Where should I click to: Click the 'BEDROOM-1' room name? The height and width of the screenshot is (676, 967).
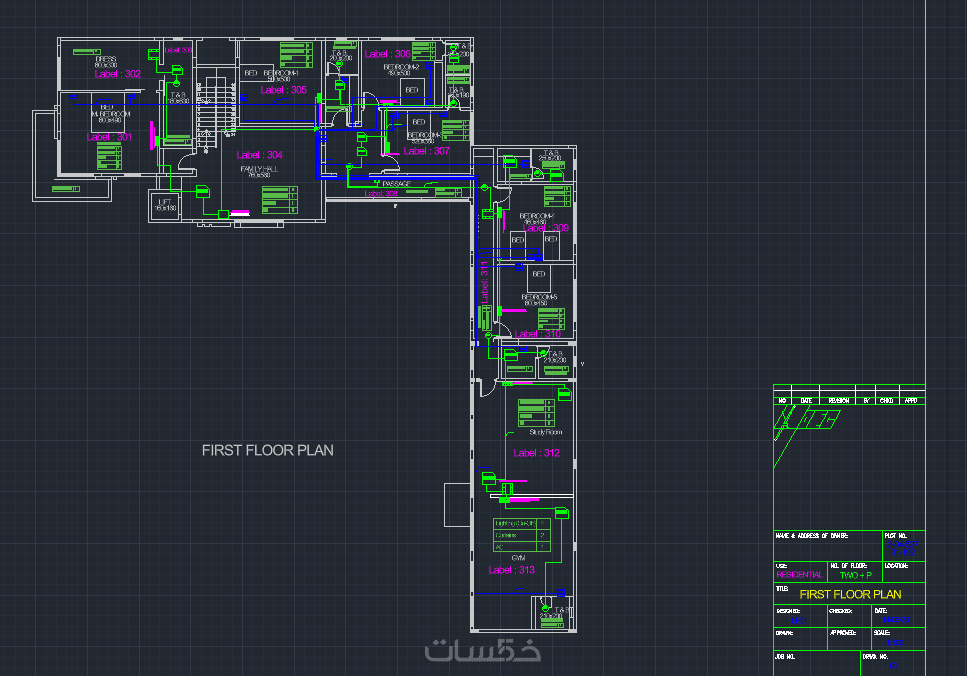point(281,73)
